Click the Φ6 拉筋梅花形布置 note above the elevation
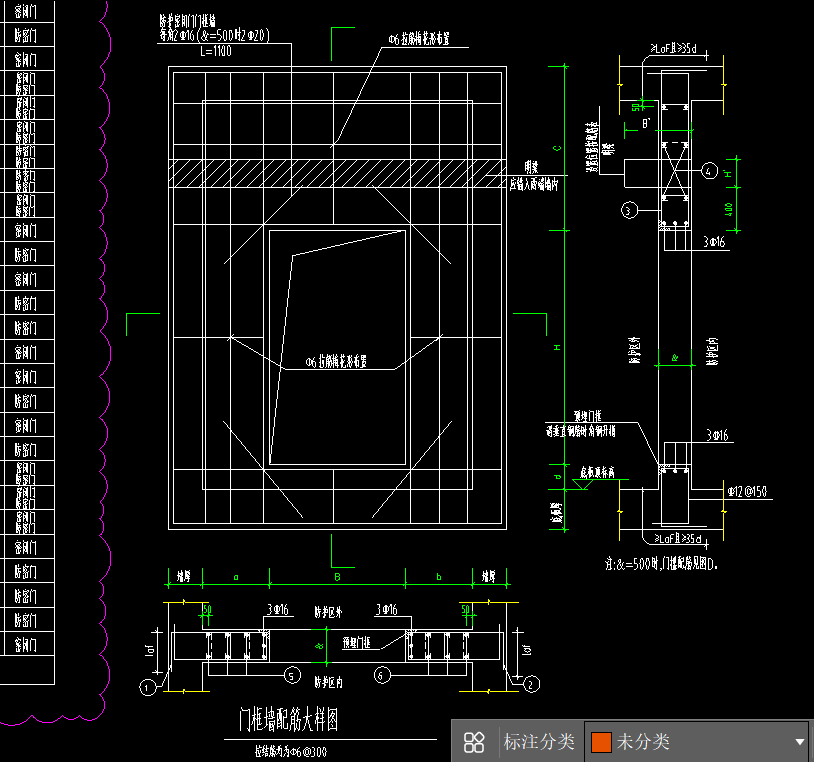 click(418, 39)
